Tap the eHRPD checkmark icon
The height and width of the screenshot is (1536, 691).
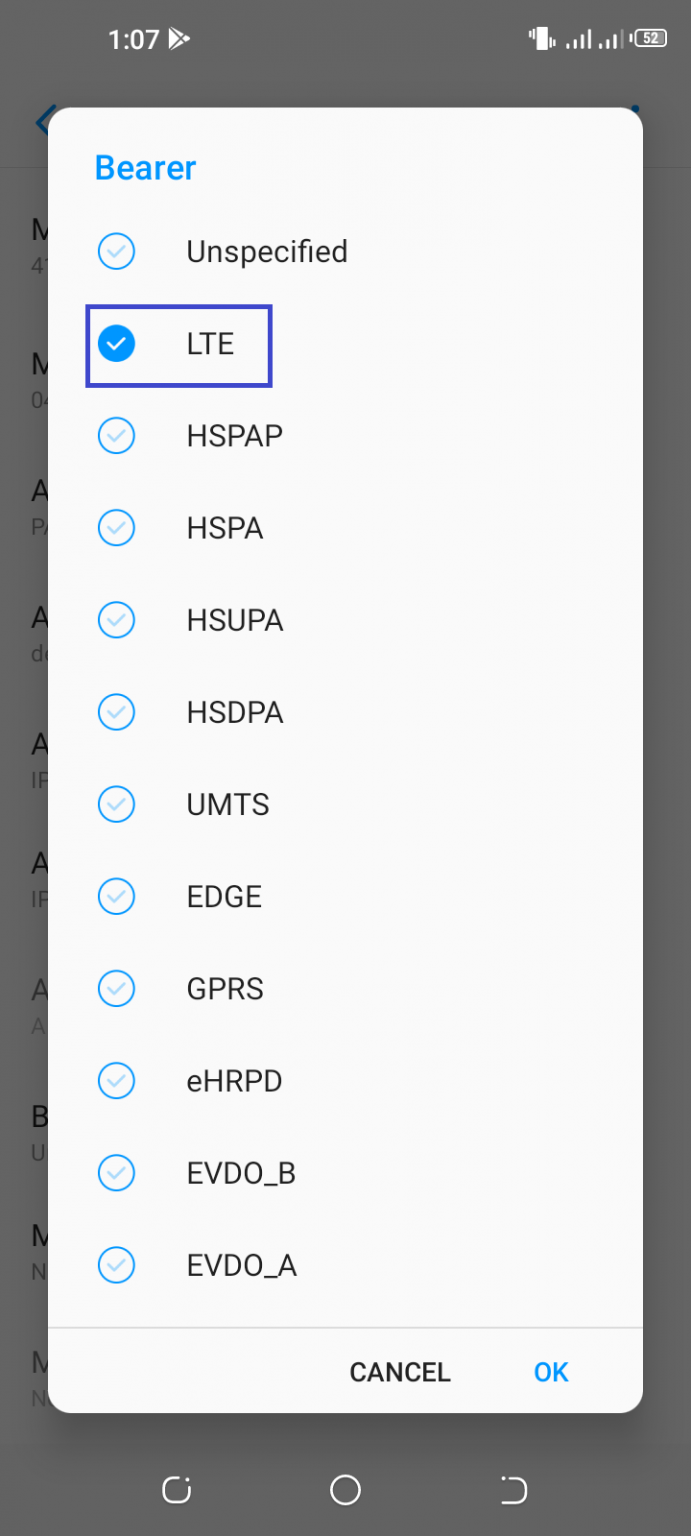tap(117, 1081)
